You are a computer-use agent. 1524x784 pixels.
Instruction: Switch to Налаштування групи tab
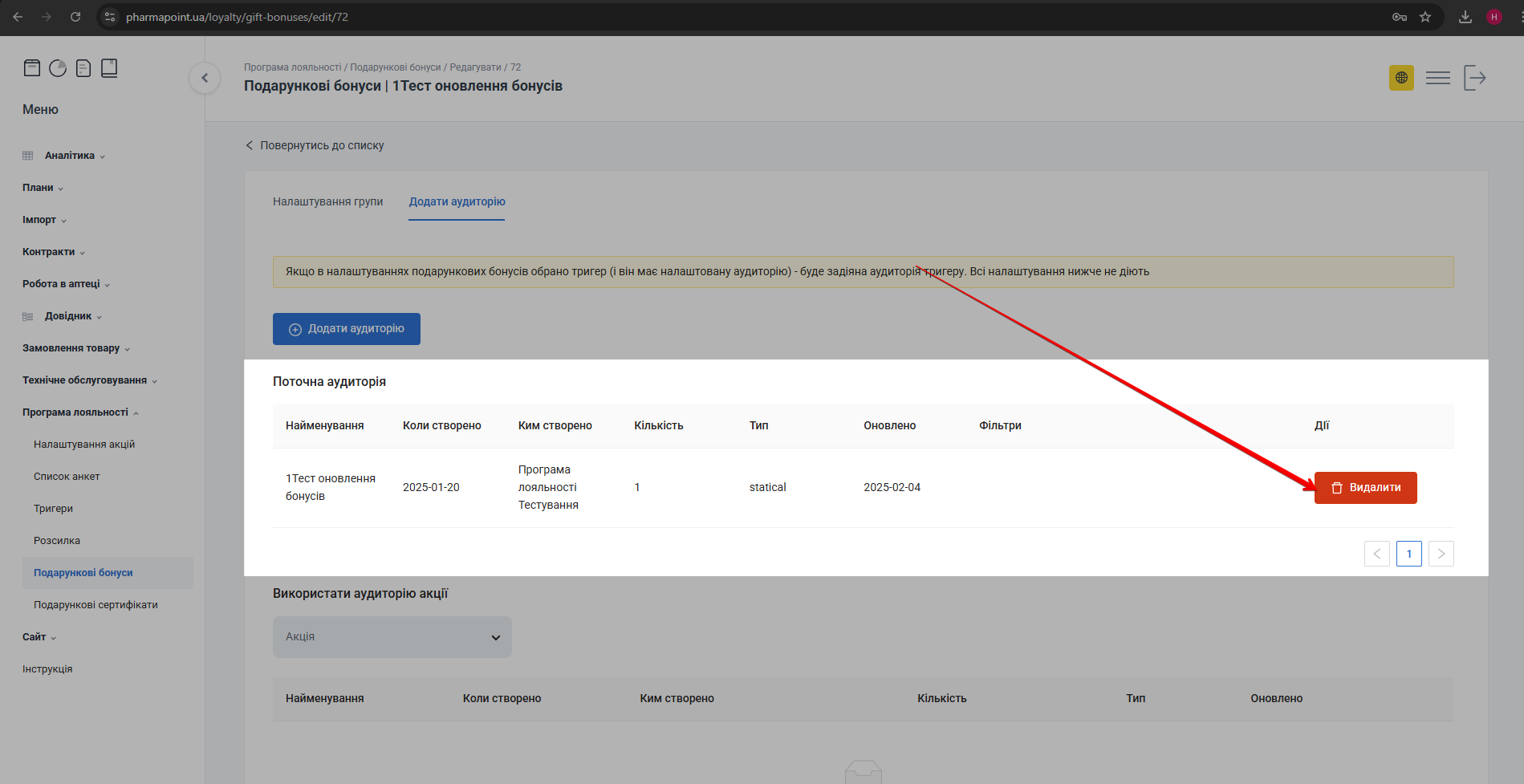point(328,201)
